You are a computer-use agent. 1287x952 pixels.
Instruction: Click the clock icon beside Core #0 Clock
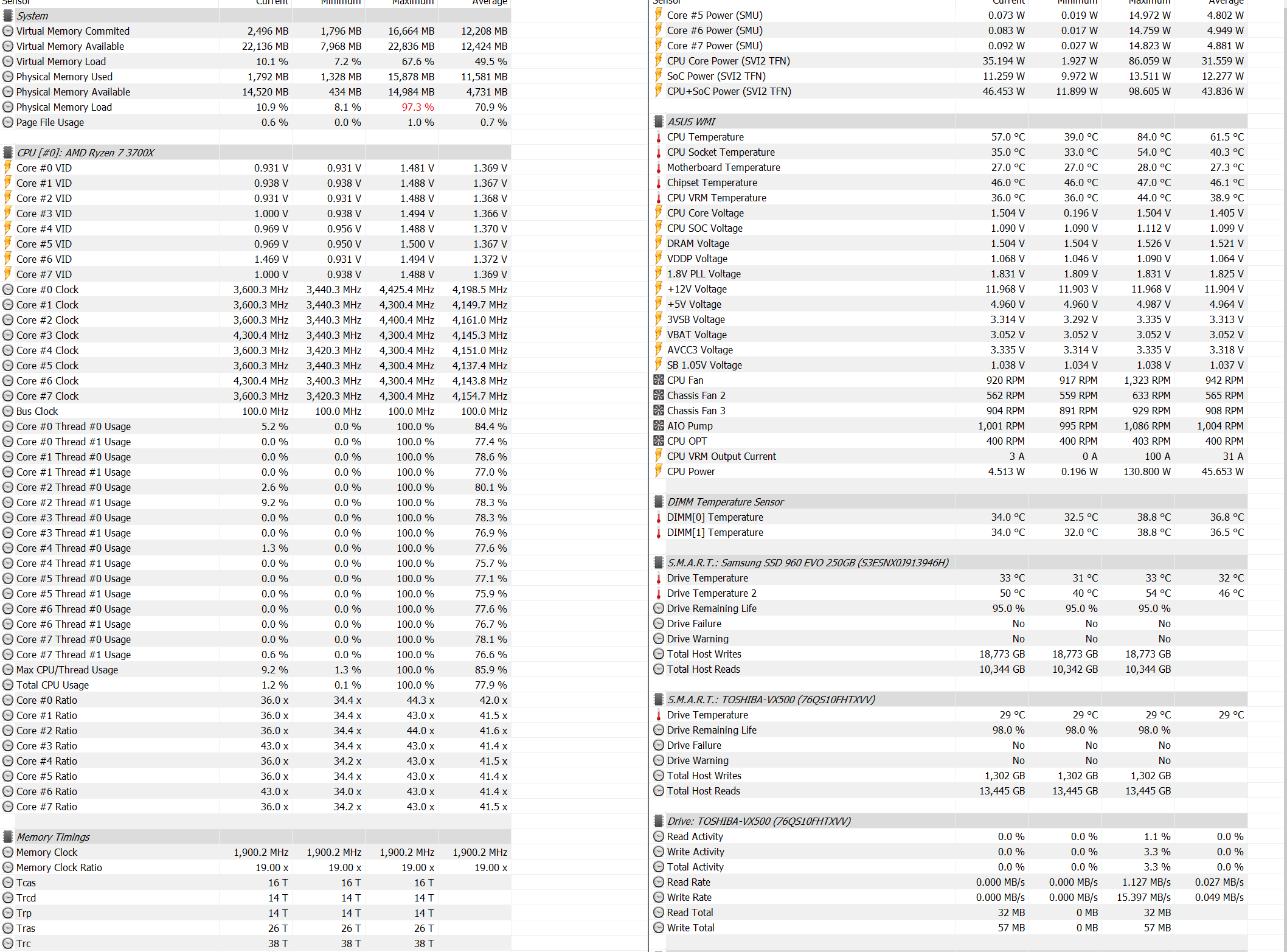tap(8, 290)
